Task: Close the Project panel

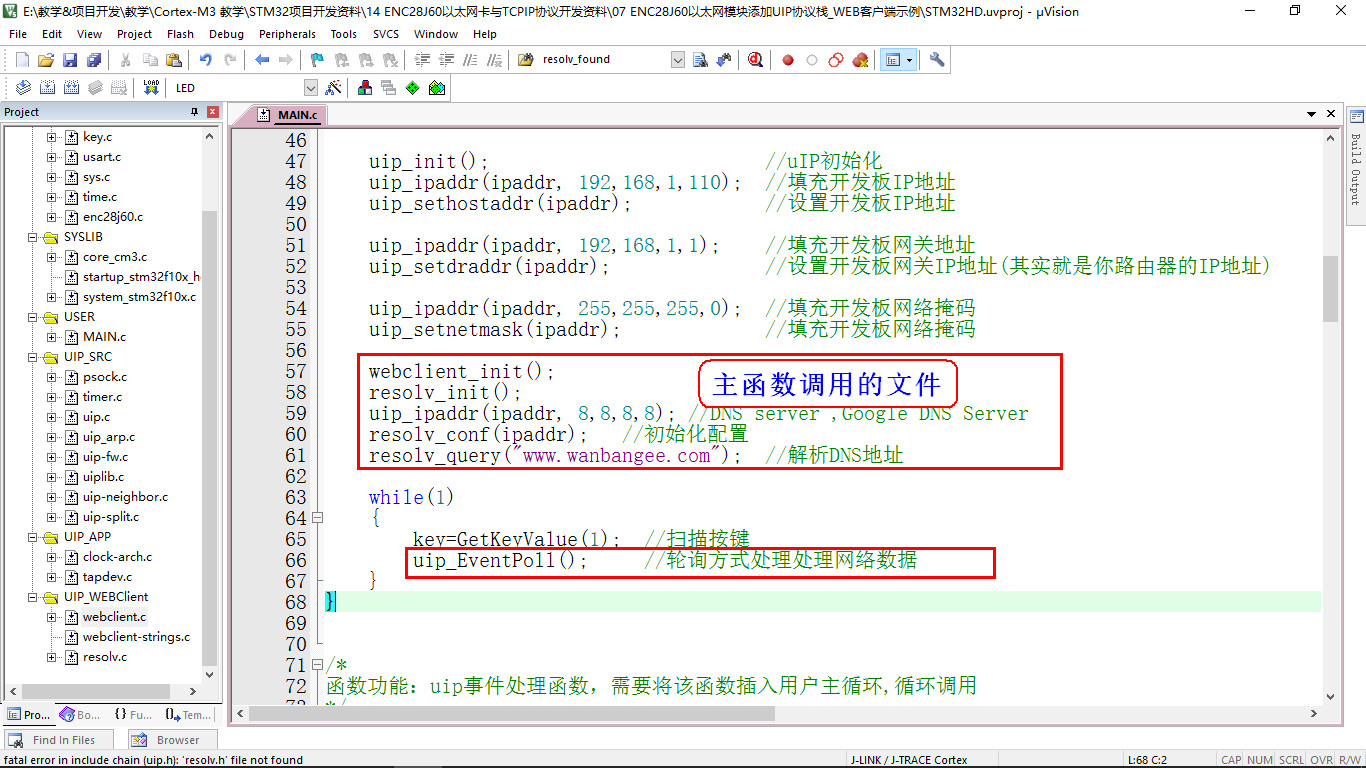Action: (x=212, y=112)
